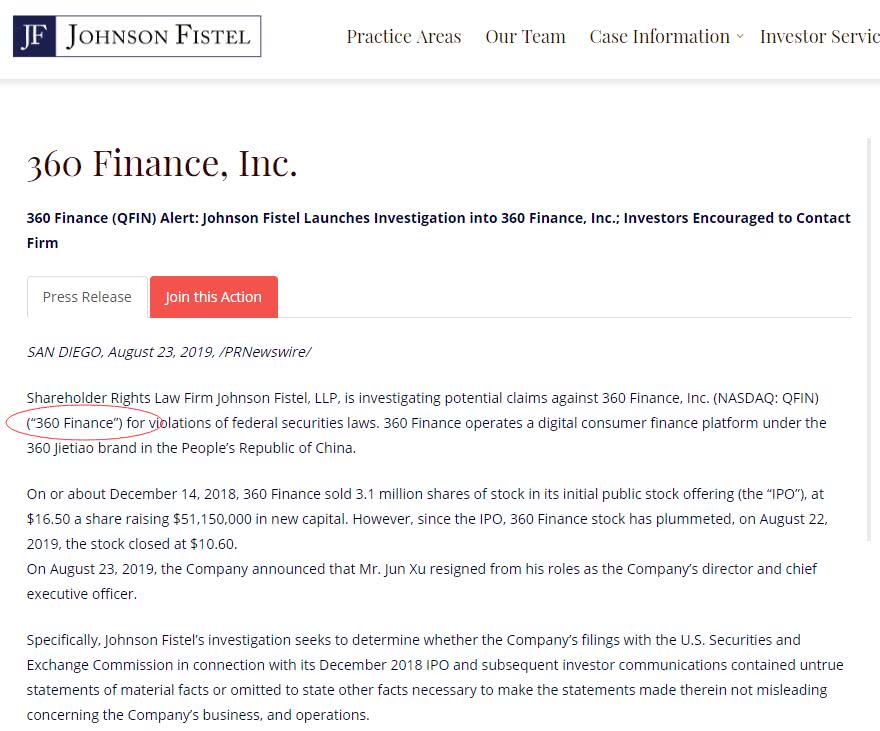Image resolution: width=880 pixels, height=731 pixels.
Task: Expand the Case Information dropdown chevron
Action: point(740,36)
